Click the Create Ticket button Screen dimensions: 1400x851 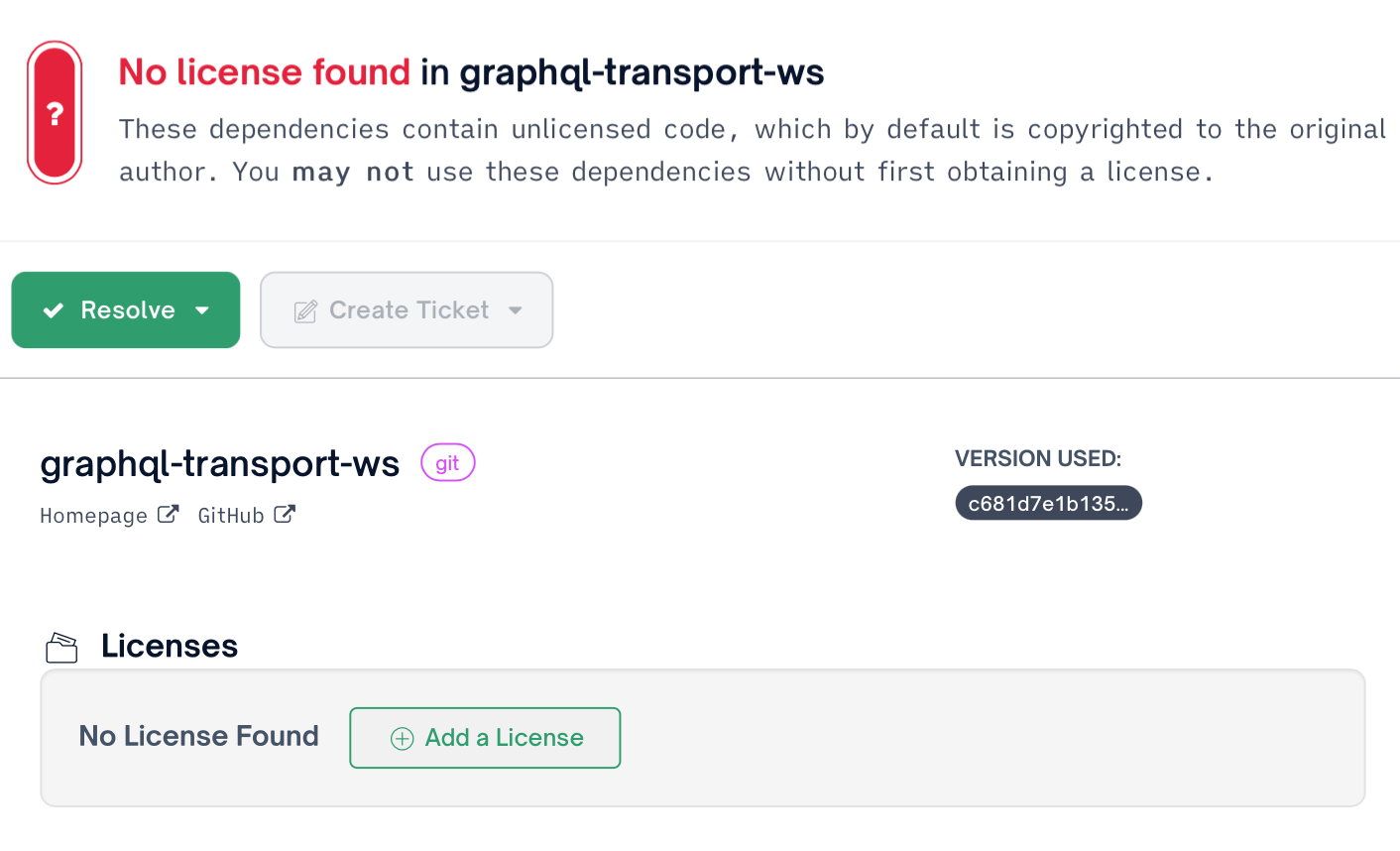click(407, 309)
